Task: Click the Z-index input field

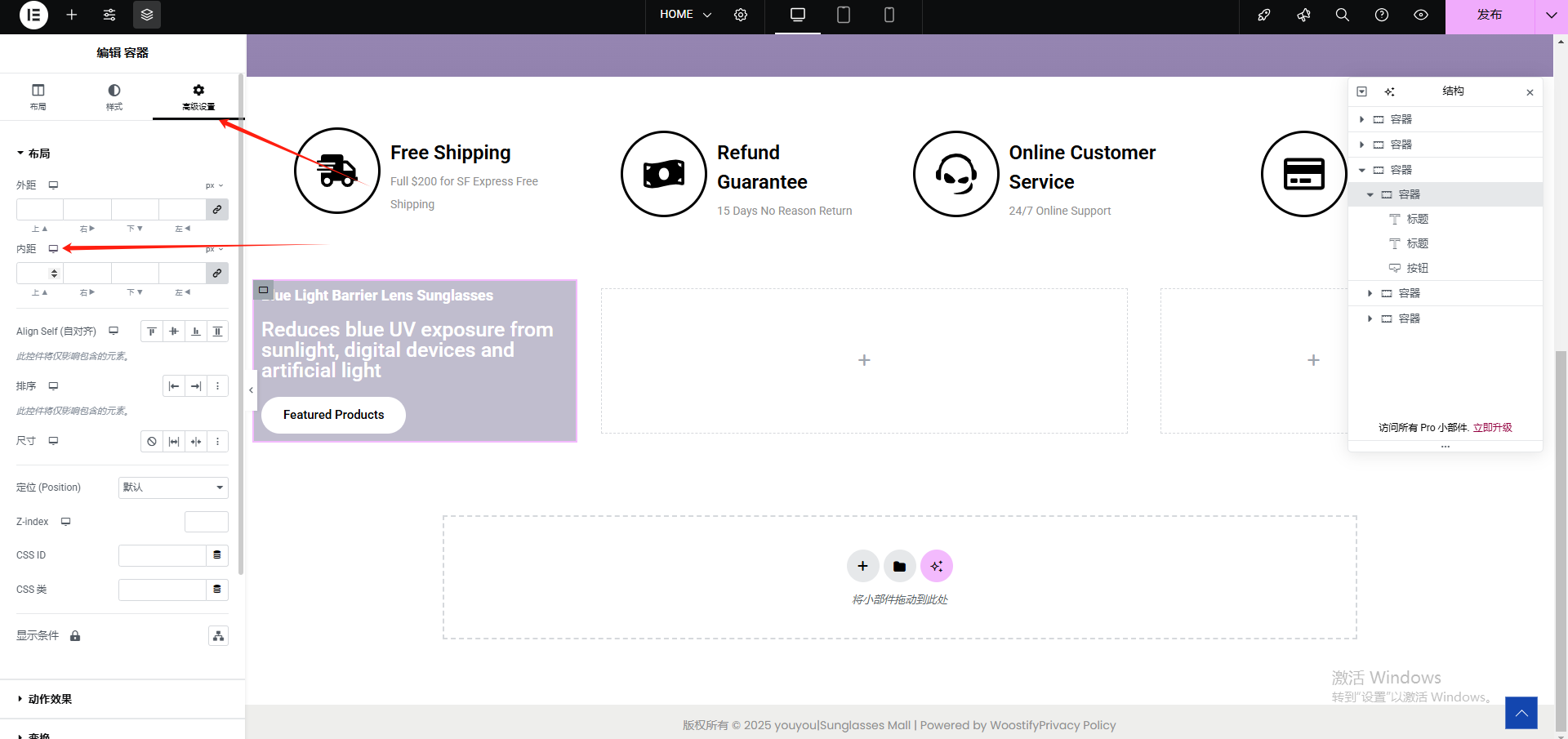Action: point(206,522)
